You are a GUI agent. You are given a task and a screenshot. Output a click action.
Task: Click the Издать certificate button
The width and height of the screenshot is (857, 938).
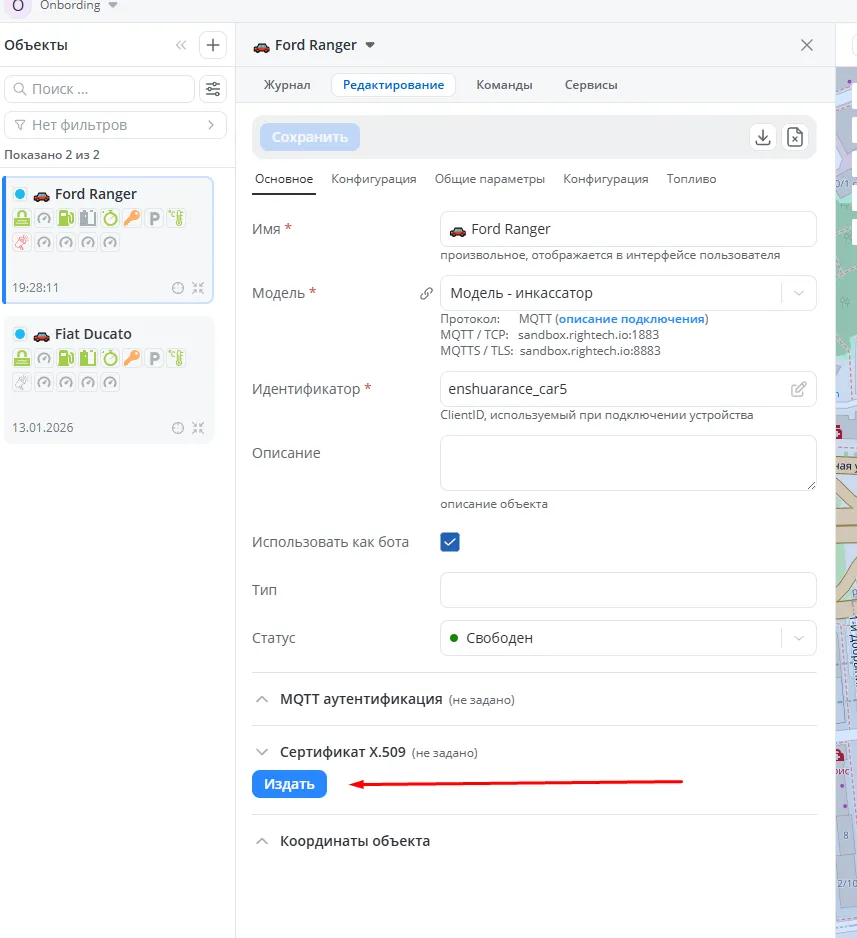[x=289, y=784]
